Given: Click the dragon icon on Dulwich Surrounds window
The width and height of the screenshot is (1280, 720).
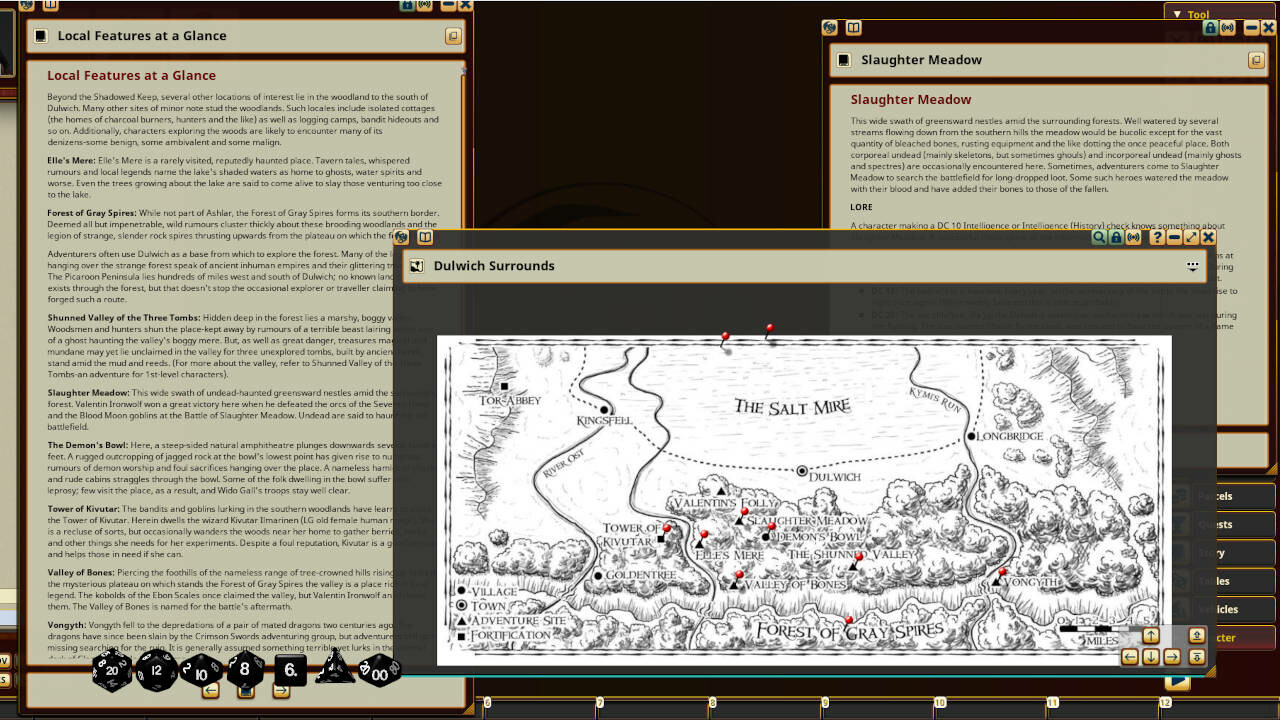Looking at the screenshot, I should (x=401, y=237).
